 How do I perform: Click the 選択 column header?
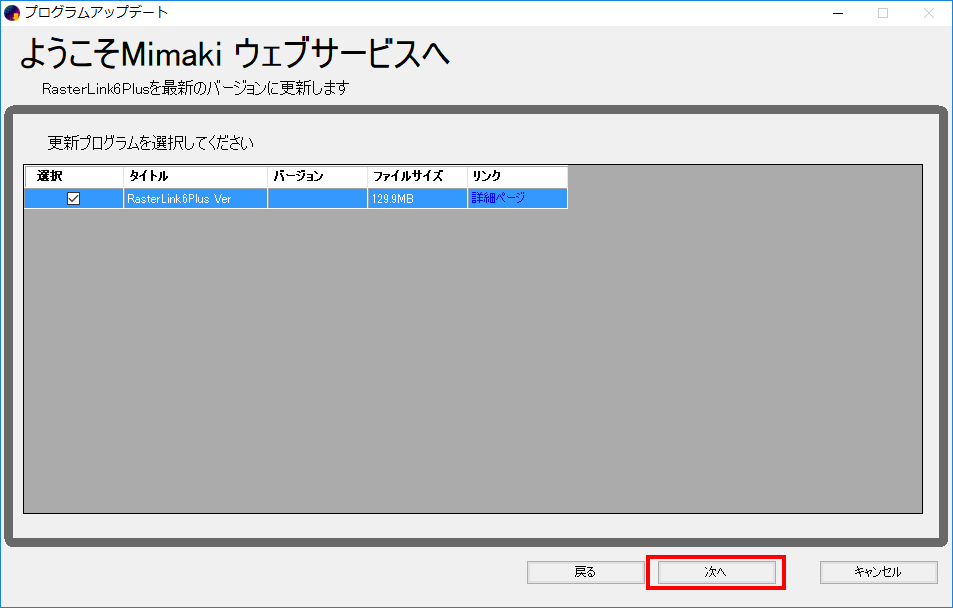pos(74,176)
